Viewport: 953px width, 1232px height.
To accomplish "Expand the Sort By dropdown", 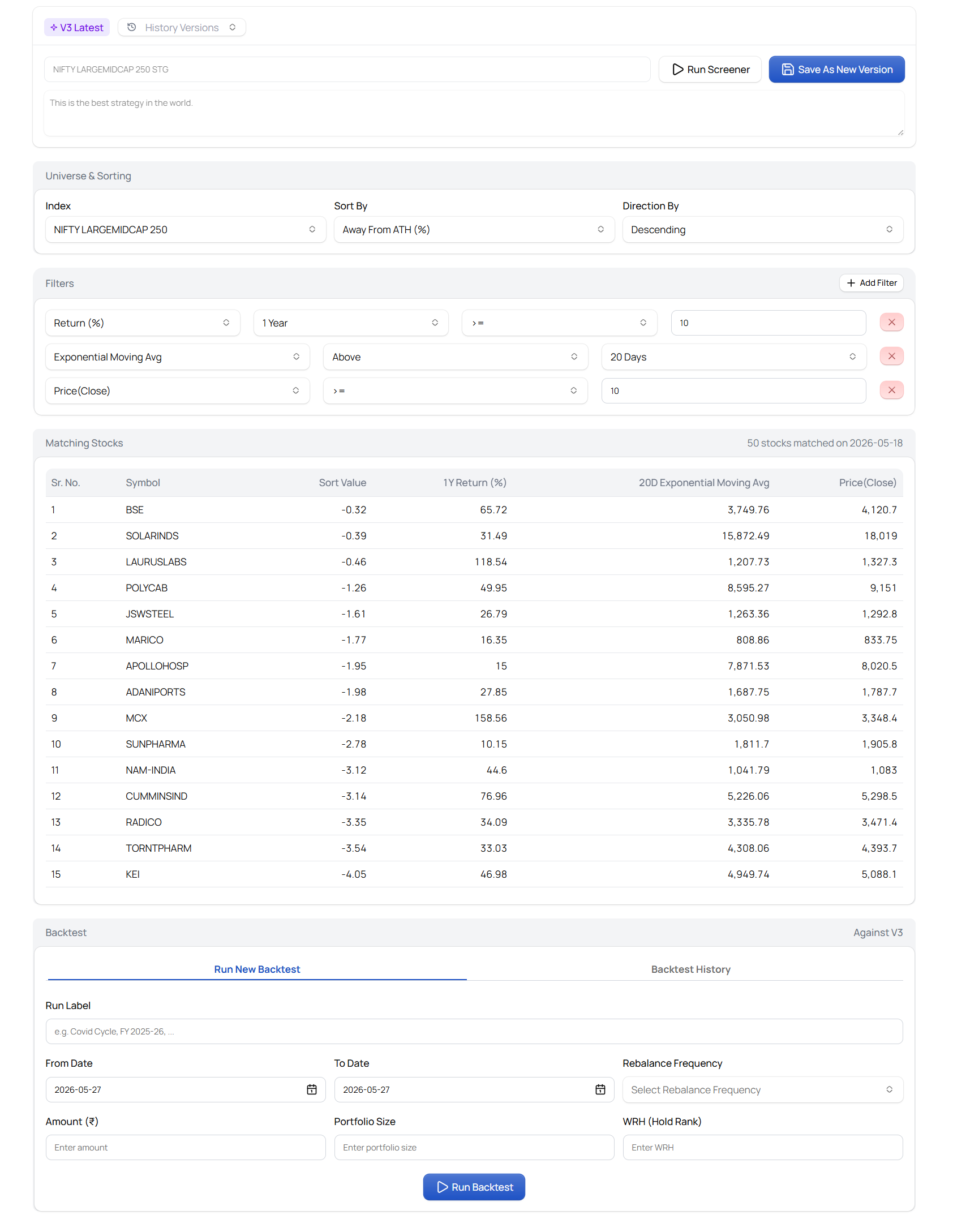I will click(x=474, y=230).
